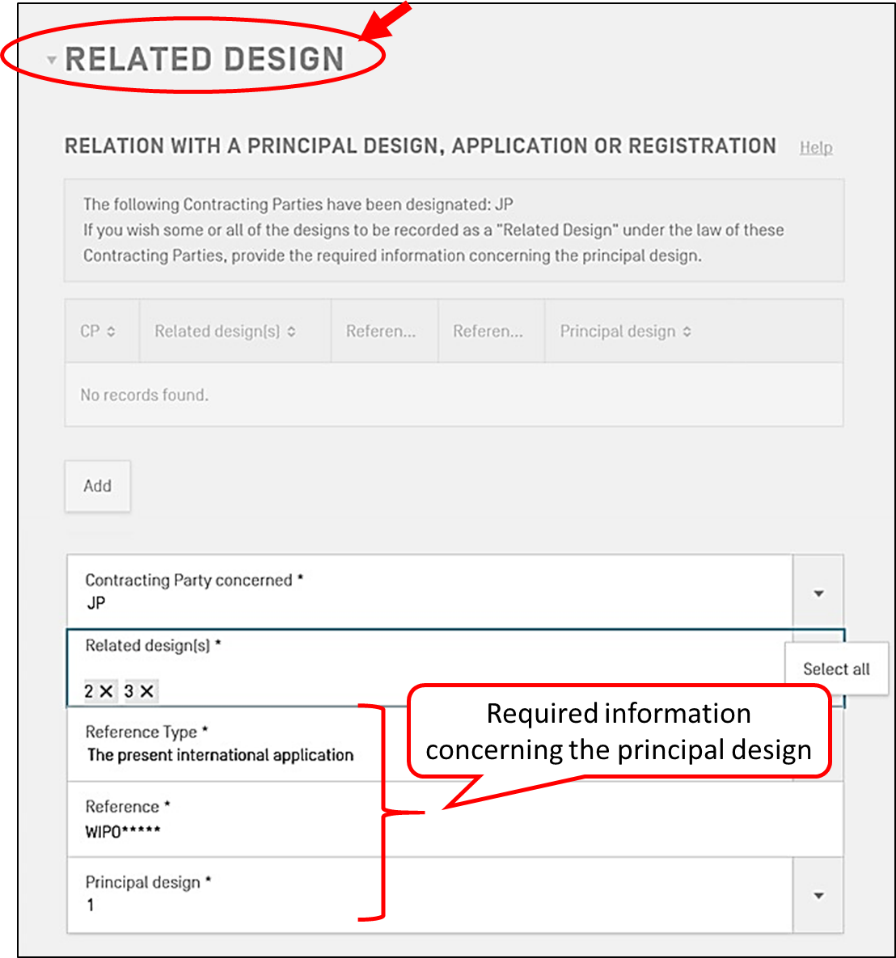Image resolution: width=896 pixels, height=958 pixels.
Task: Open Contracting Party concerned dropdown arrow
Action: pos(818,593)
